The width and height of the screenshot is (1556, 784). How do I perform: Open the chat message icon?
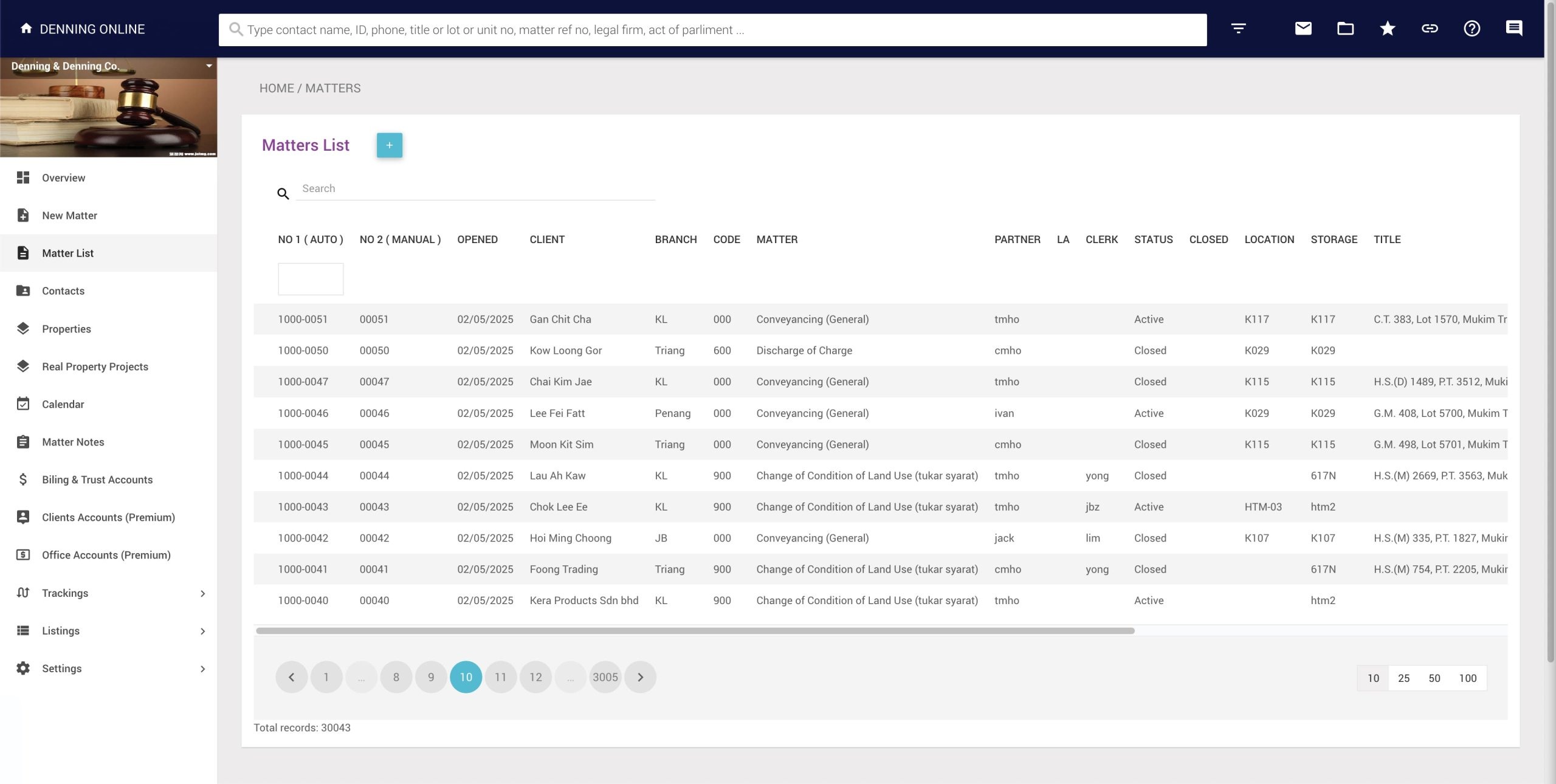(1513, 29)
